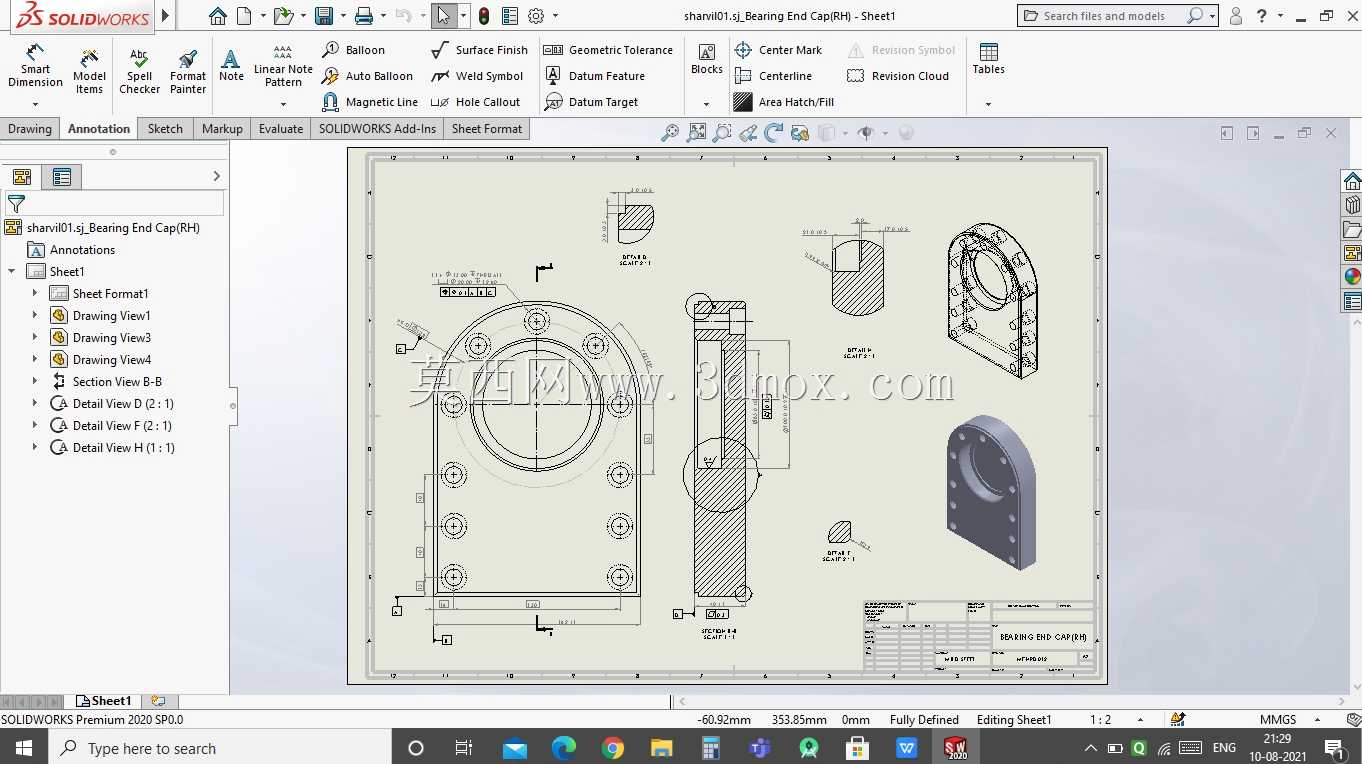This screenshot has height=764, width=1362.
Task: Open the Evaluate tab
Action: coord(281,129)
